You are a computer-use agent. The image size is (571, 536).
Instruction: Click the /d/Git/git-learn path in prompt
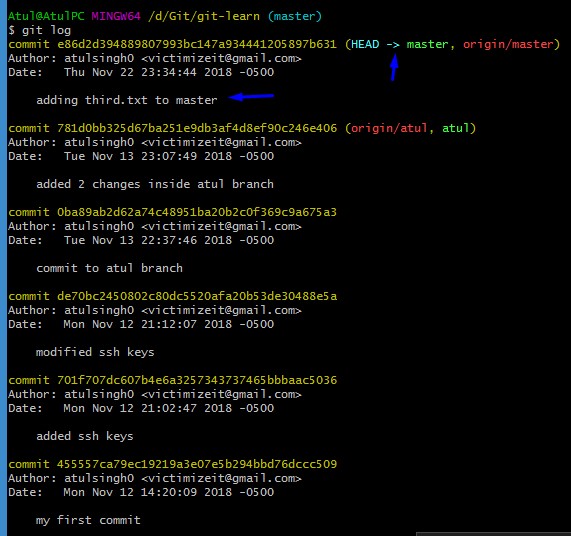pos(204,16)
